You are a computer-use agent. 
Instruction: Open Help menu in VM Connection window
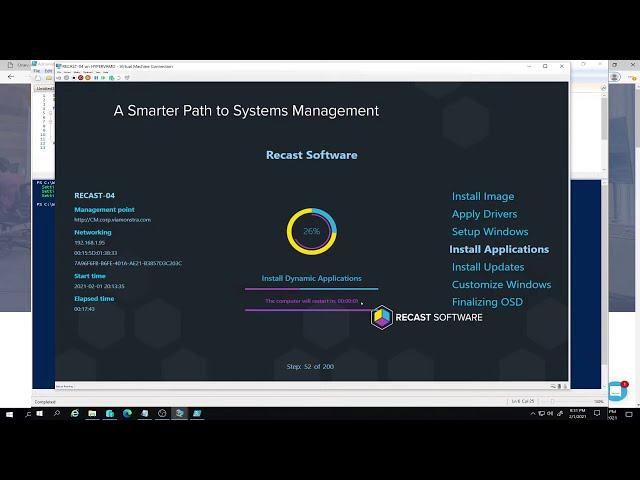[x=106, y=72]
